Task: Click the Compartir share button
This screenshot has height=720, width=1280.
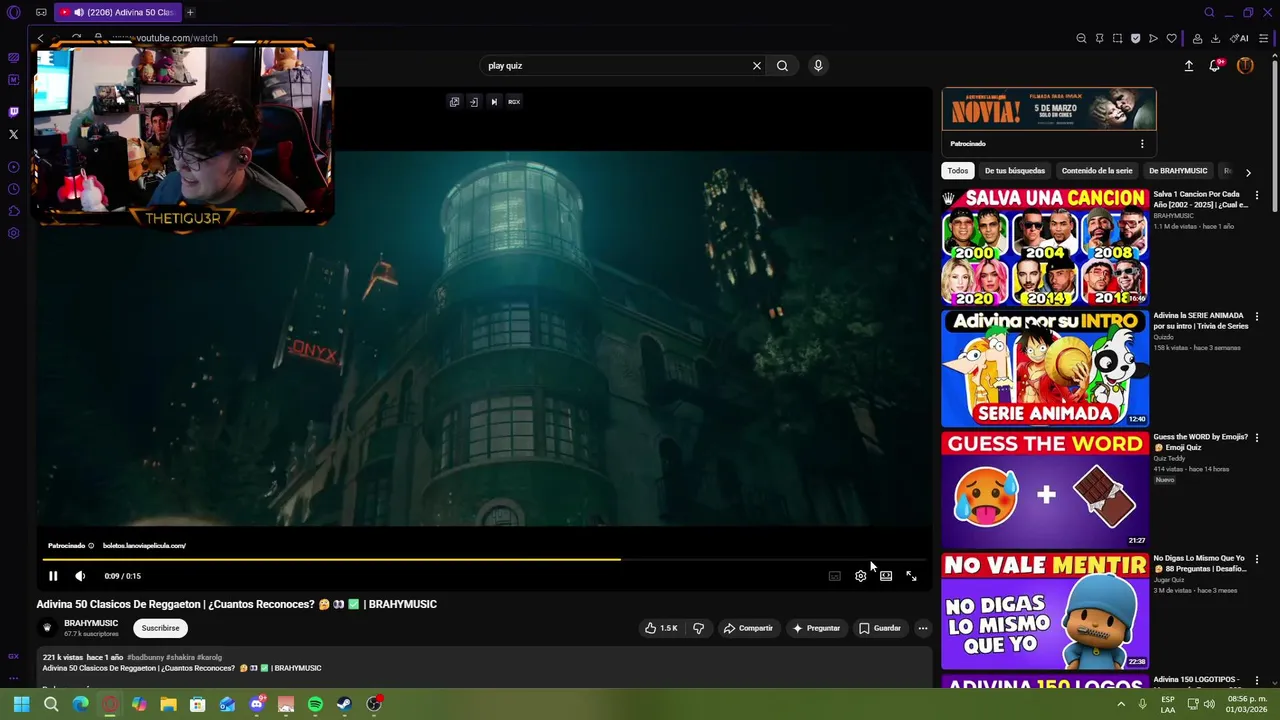Action: click(748, 628)
